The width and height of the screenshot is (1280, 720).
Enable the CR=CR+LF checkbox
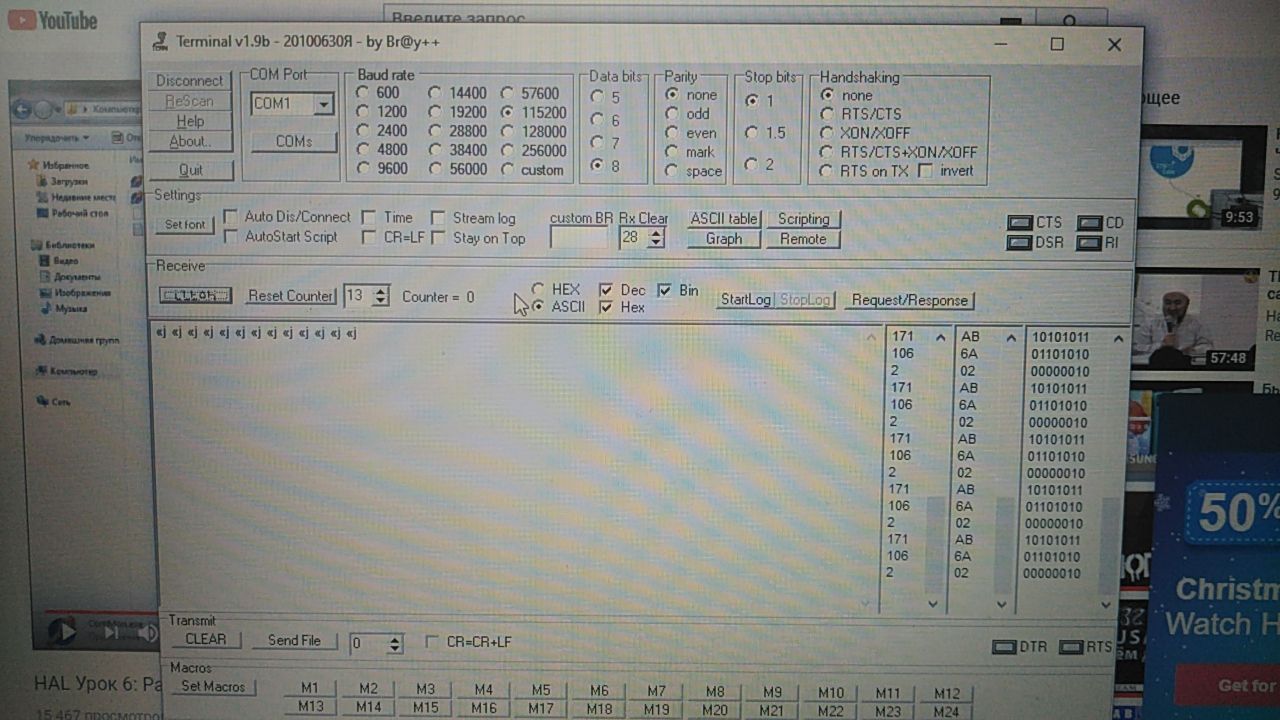pyautogui.click(x=433, y=642)
